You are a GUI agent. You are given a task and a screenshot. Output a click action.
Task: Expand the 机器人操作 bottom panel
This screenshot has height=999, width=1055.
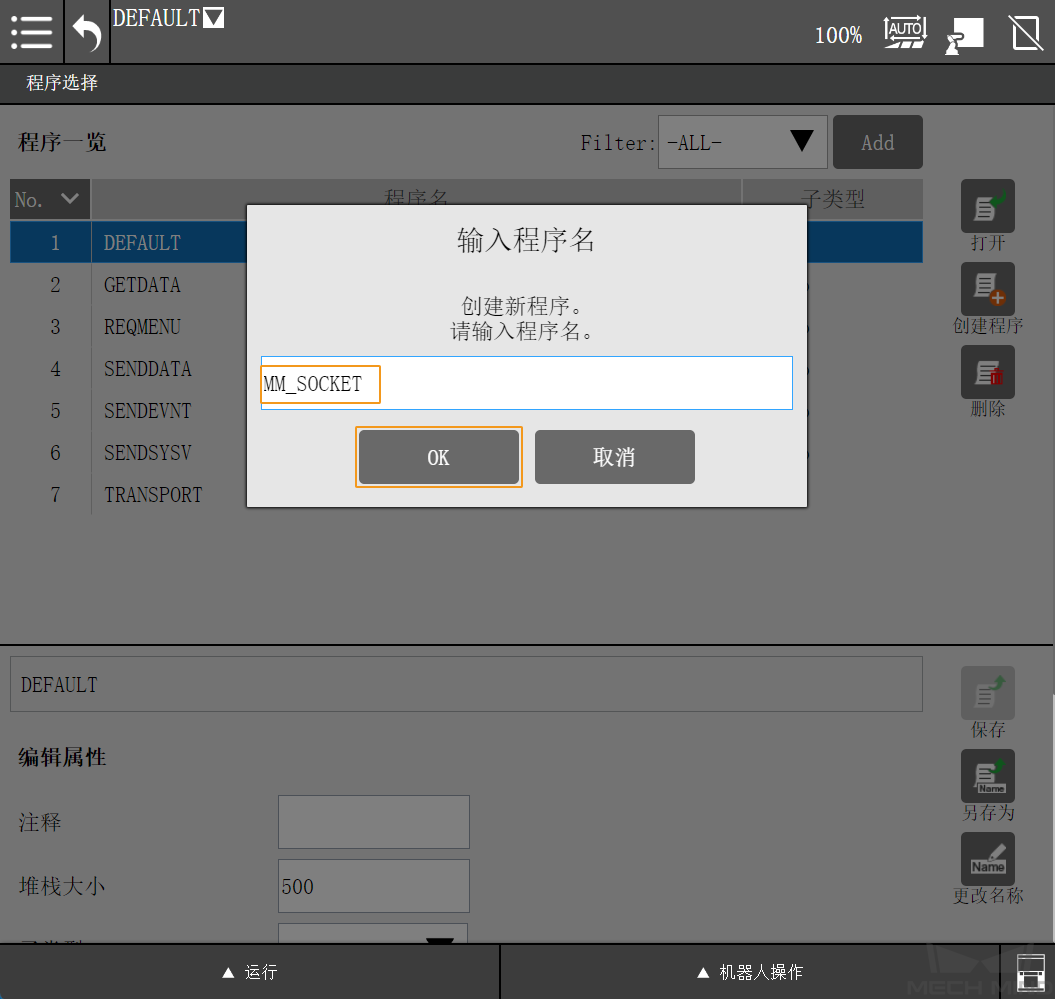[x=750, y=971]
